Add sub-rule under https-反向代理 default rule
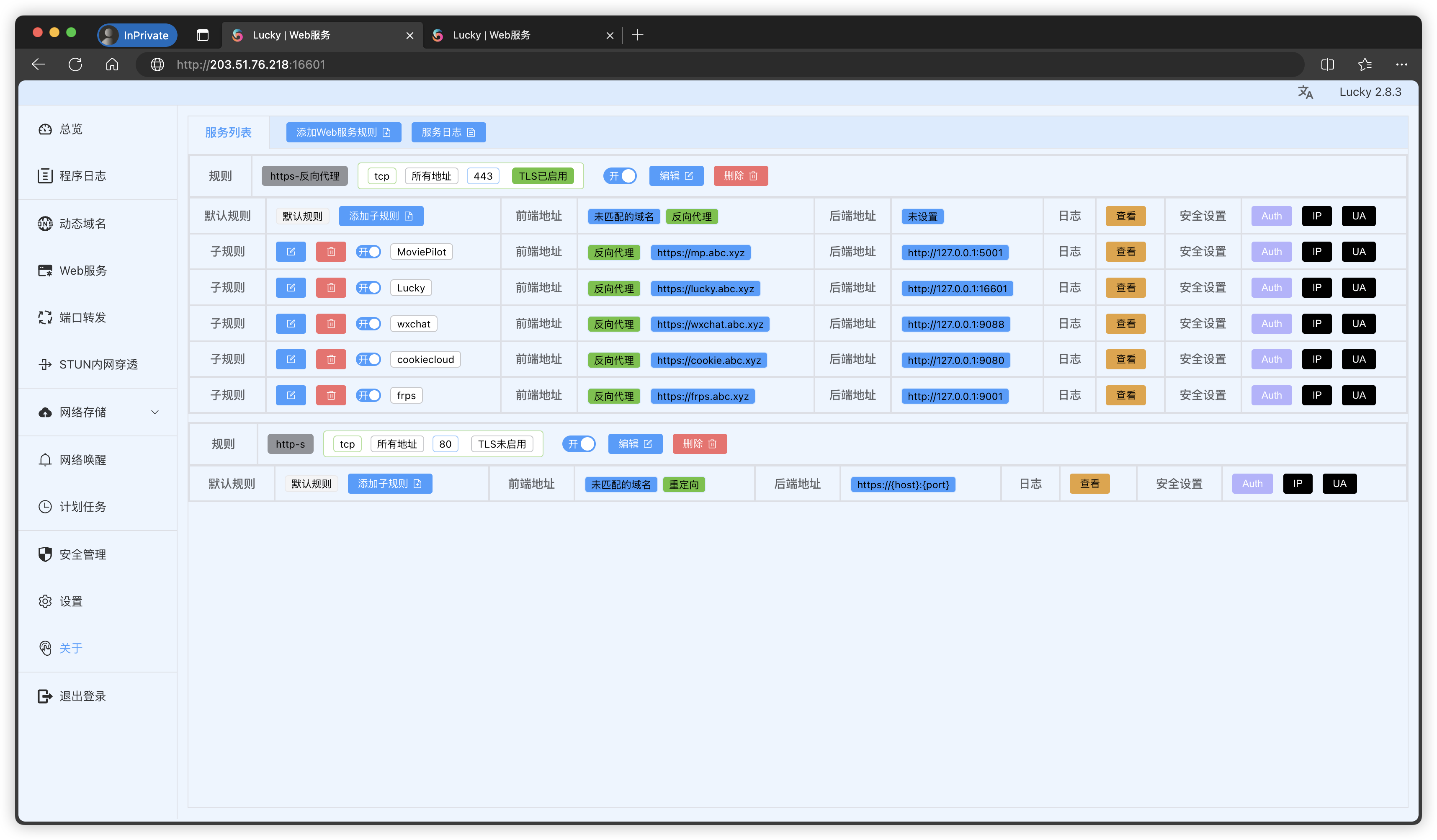This screenshot has height=840, width=1437. click(381, 216)
